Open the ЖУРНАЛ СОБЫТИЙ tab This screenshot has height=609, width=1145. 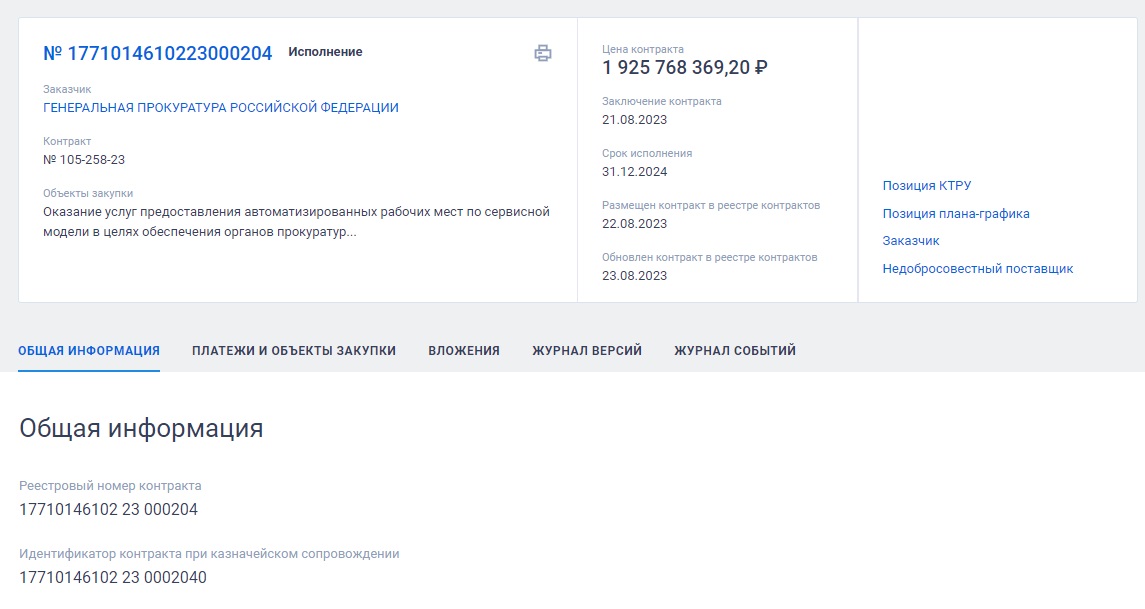735,351
